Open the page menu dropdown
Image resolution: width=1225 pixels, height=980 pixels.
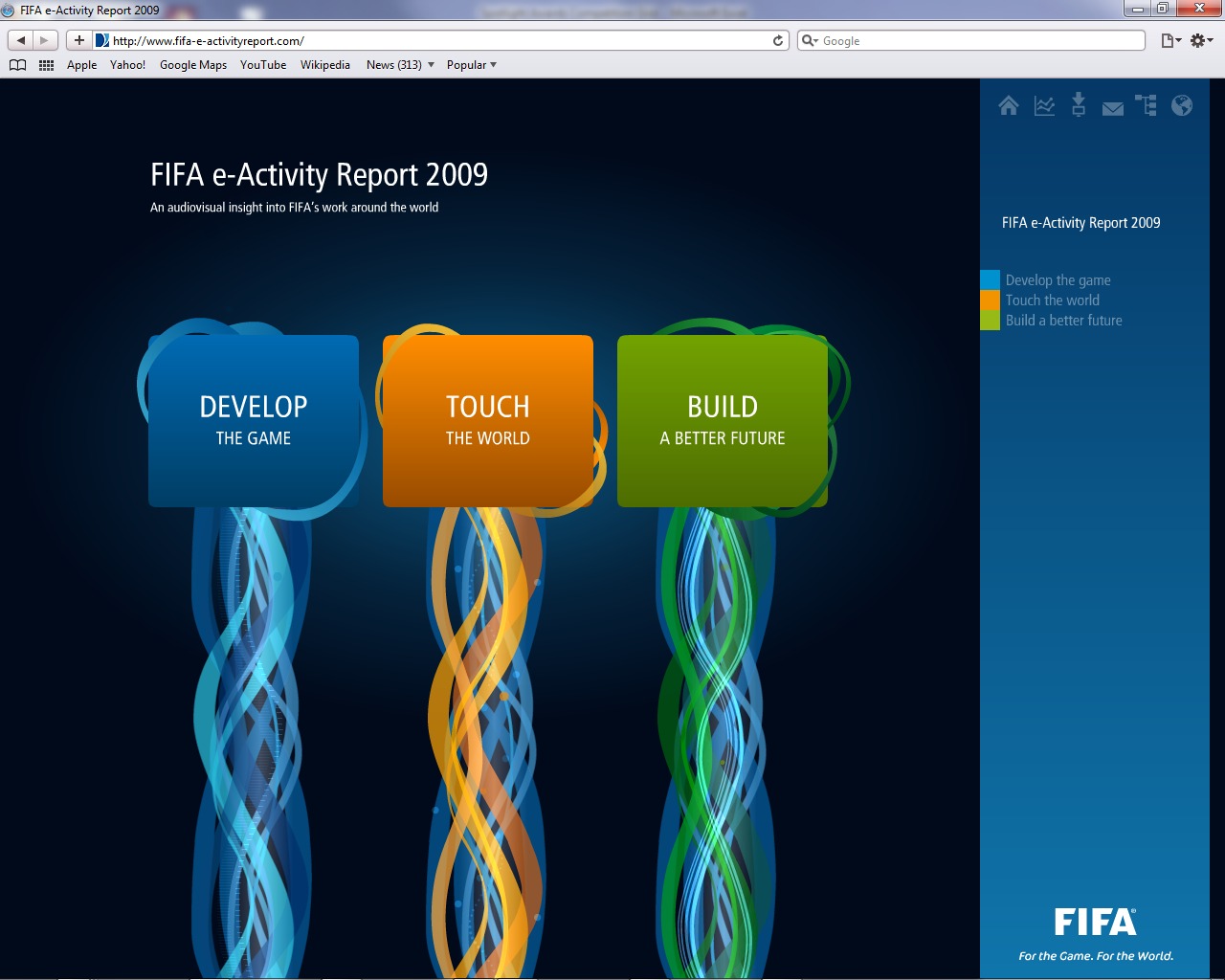1170,40
